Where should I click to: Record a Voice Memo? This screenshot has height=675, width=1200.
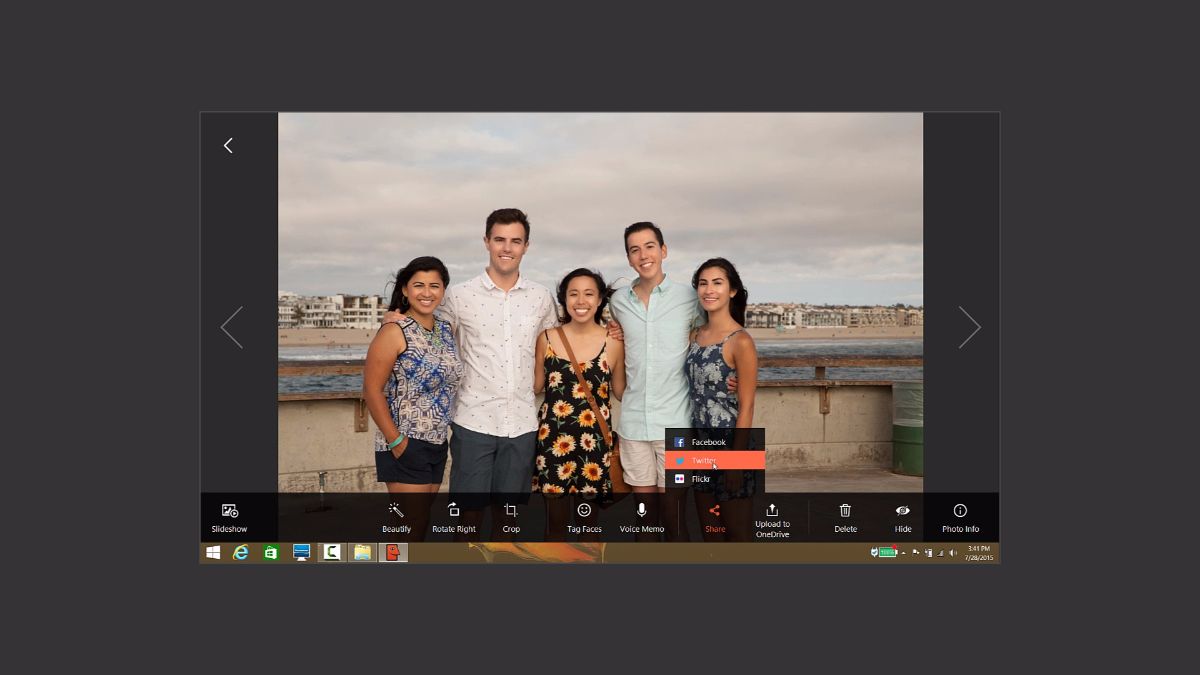(641, 516)
